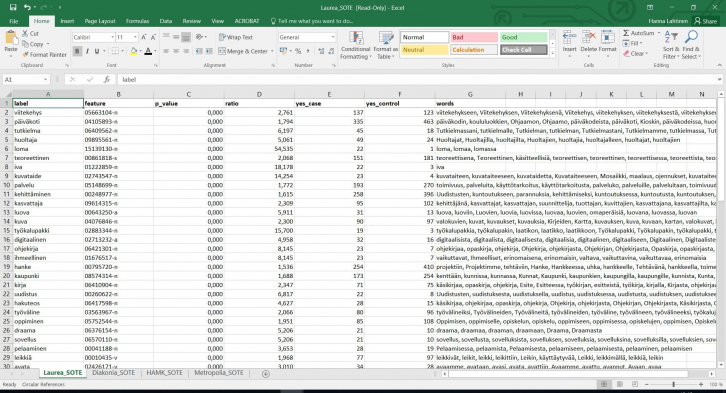Click the Decrease Decimal icon

pos(331,51)
